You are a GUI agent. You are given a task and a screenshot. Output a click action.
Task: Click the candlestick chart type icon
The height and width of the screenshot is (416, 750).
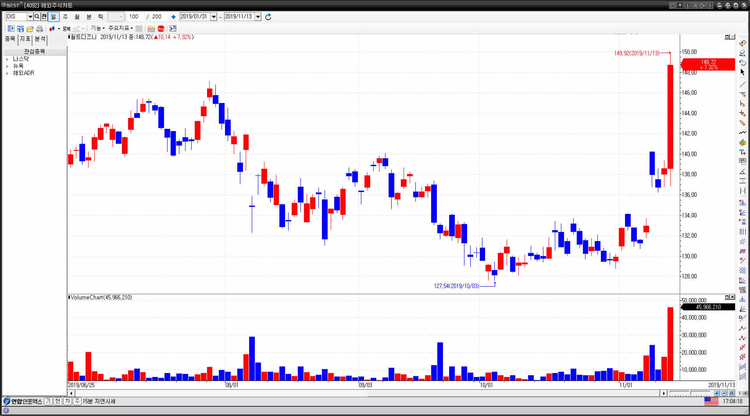tap(52, 29)
